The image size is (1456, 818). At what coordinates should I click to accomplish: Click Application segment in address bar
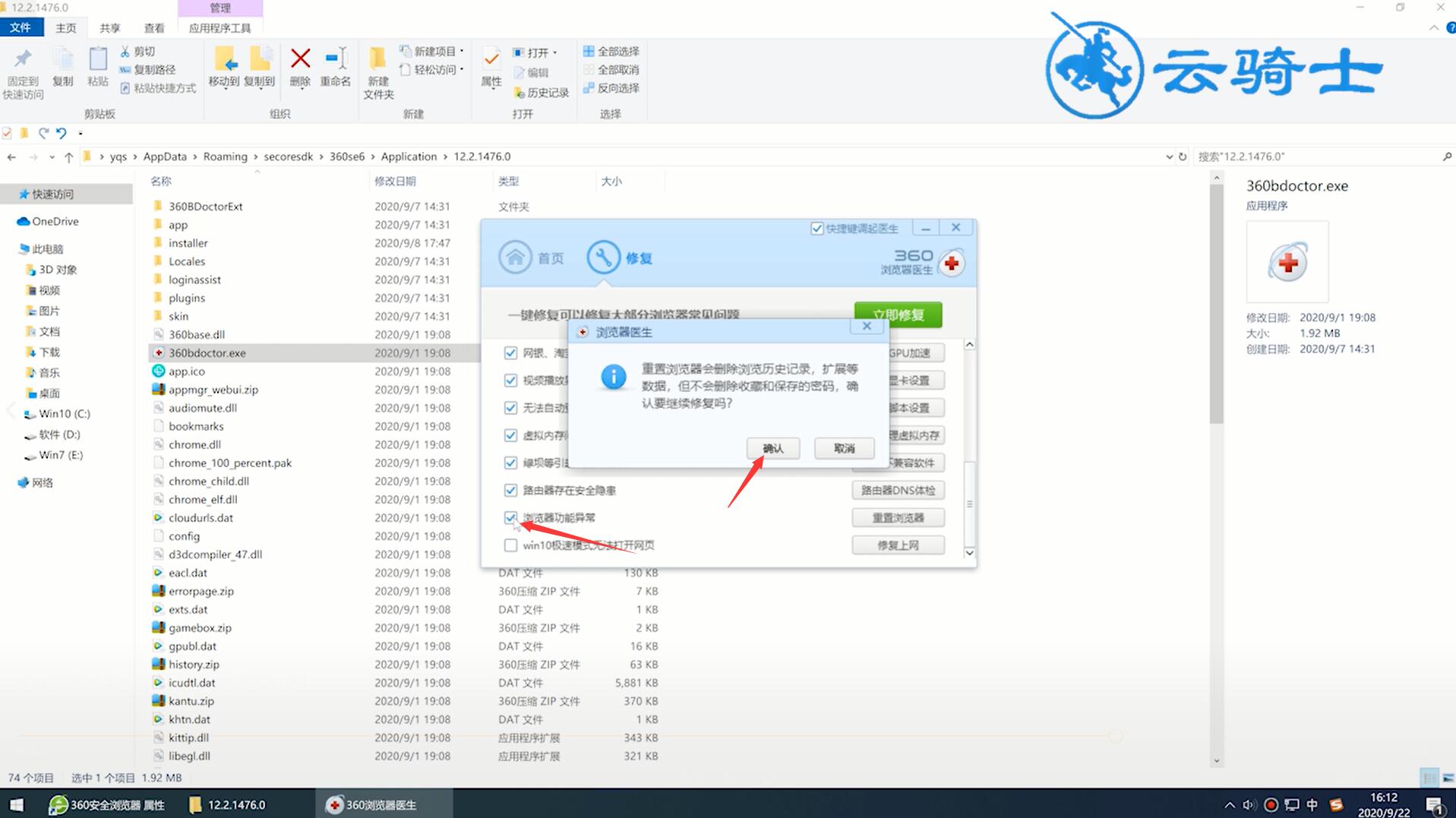[409, 156]
